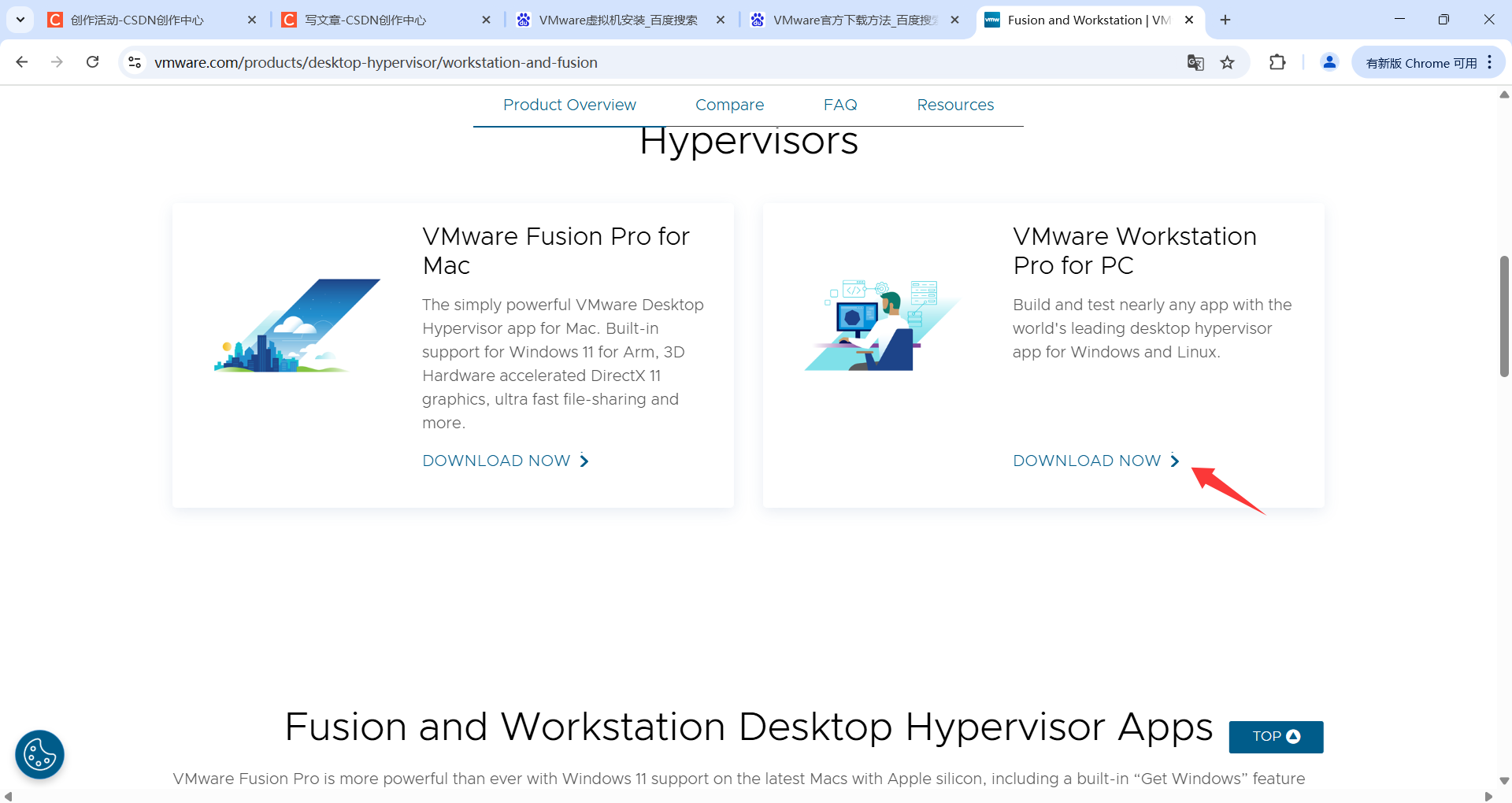
Task: Close the VMware官方下载方法 Baidu tab
Action: pos(954,20)
